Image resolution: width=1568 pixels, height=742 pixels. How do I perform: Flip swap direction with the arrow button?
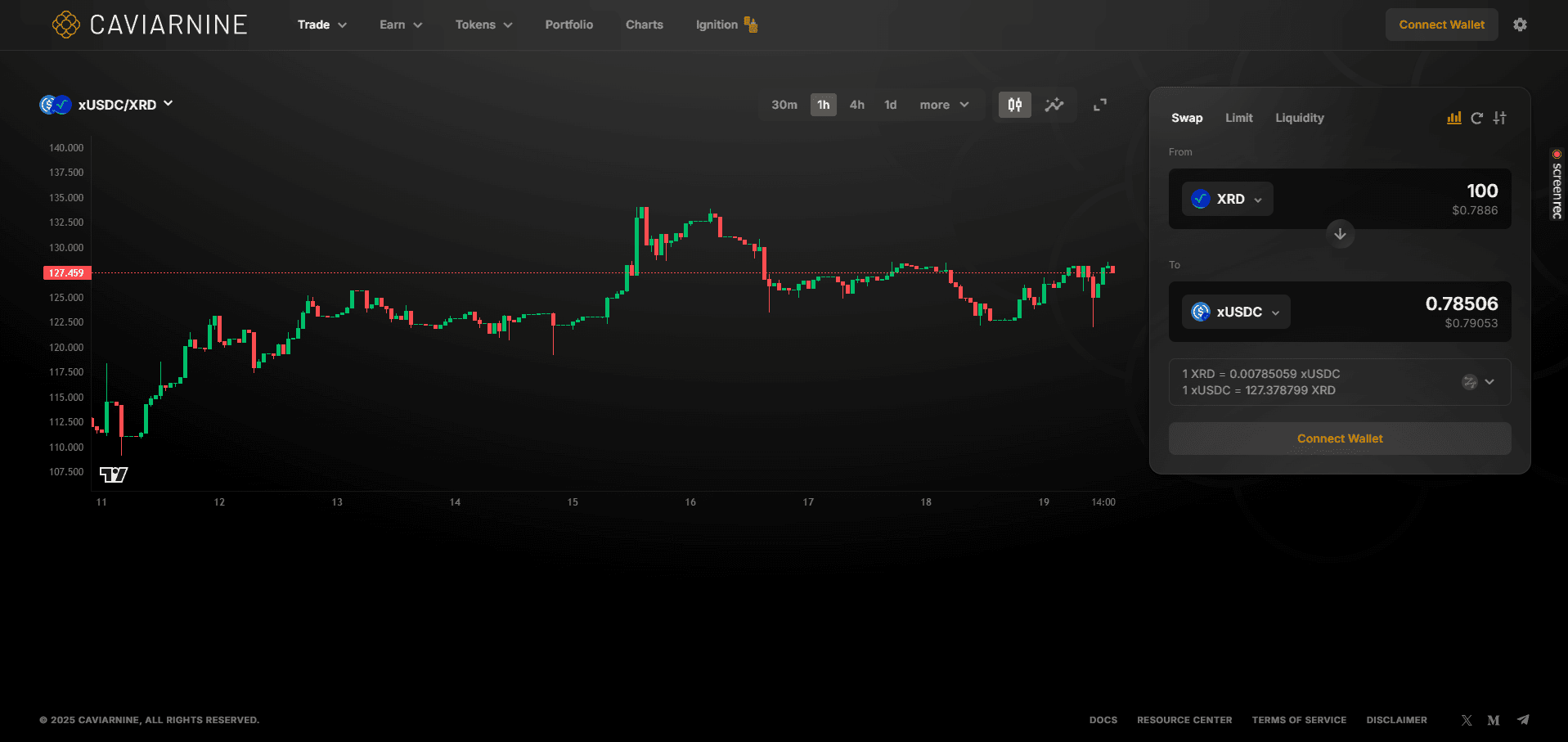click(1340, 234)
